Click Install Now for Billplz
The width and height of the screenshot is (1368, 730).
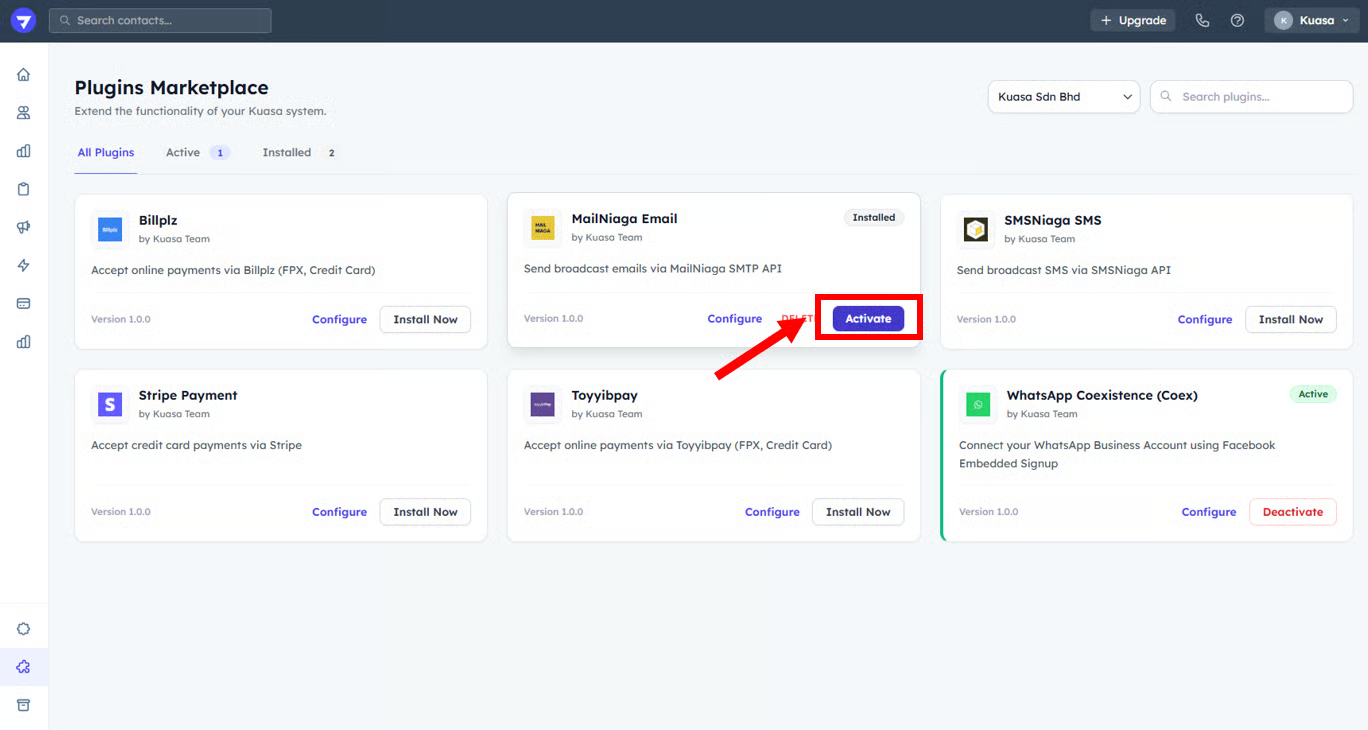click(x=425, y=320)
